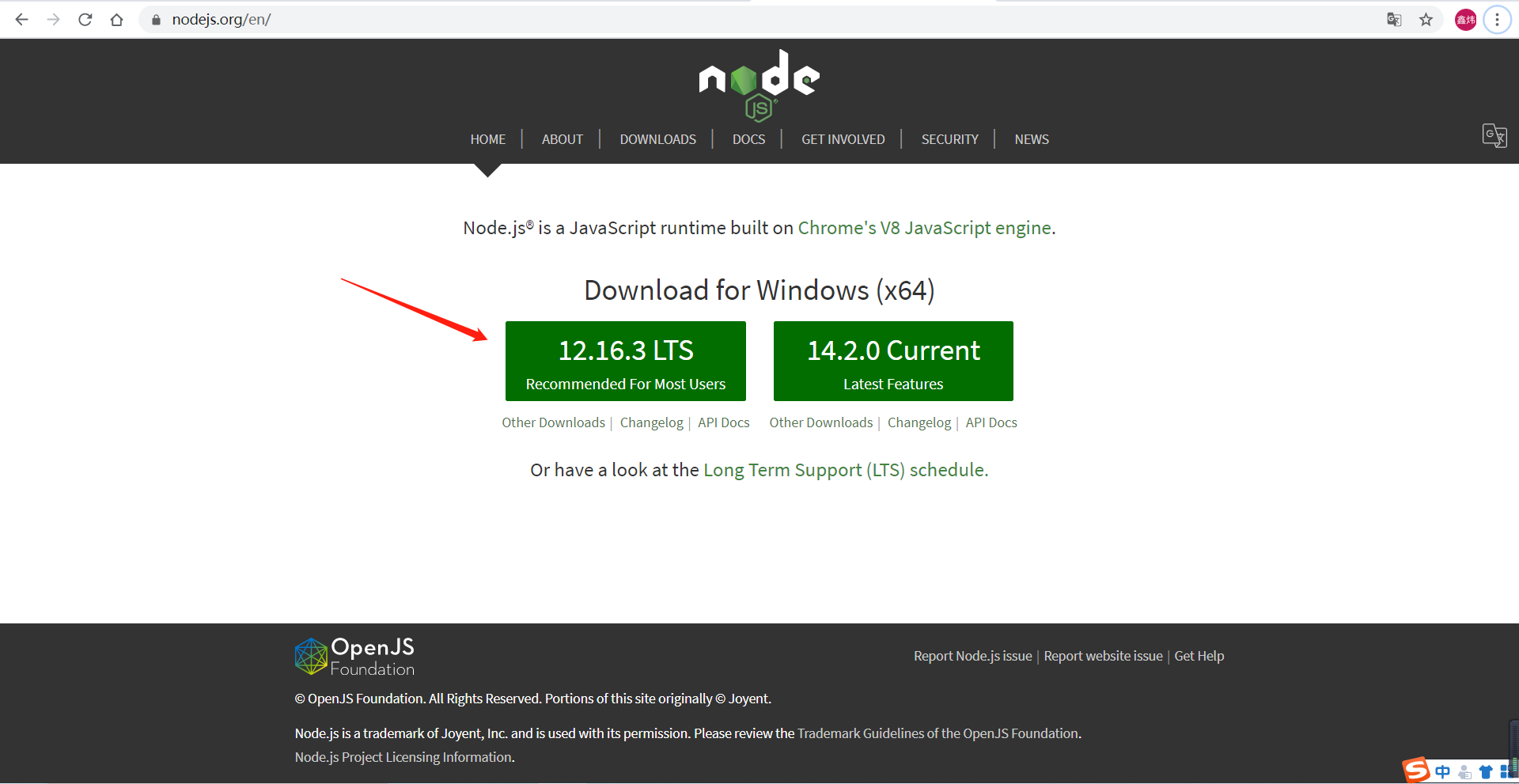The height and width of the screenshot is (784, 1519).
Task: Toggle Chinese/English input with the 中 icon
Action: click(1443, 770)
